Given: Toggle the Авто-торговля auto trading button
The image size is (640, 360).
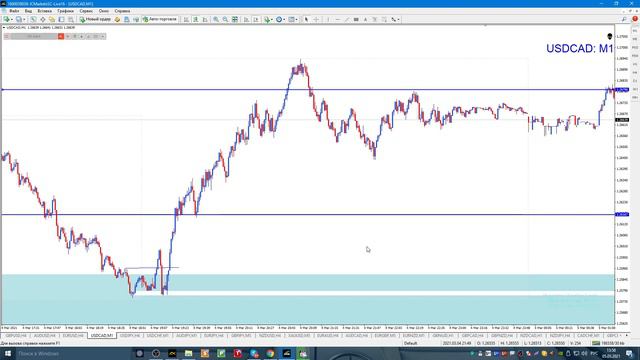Looking at the screenshot, I should (160, 19).
